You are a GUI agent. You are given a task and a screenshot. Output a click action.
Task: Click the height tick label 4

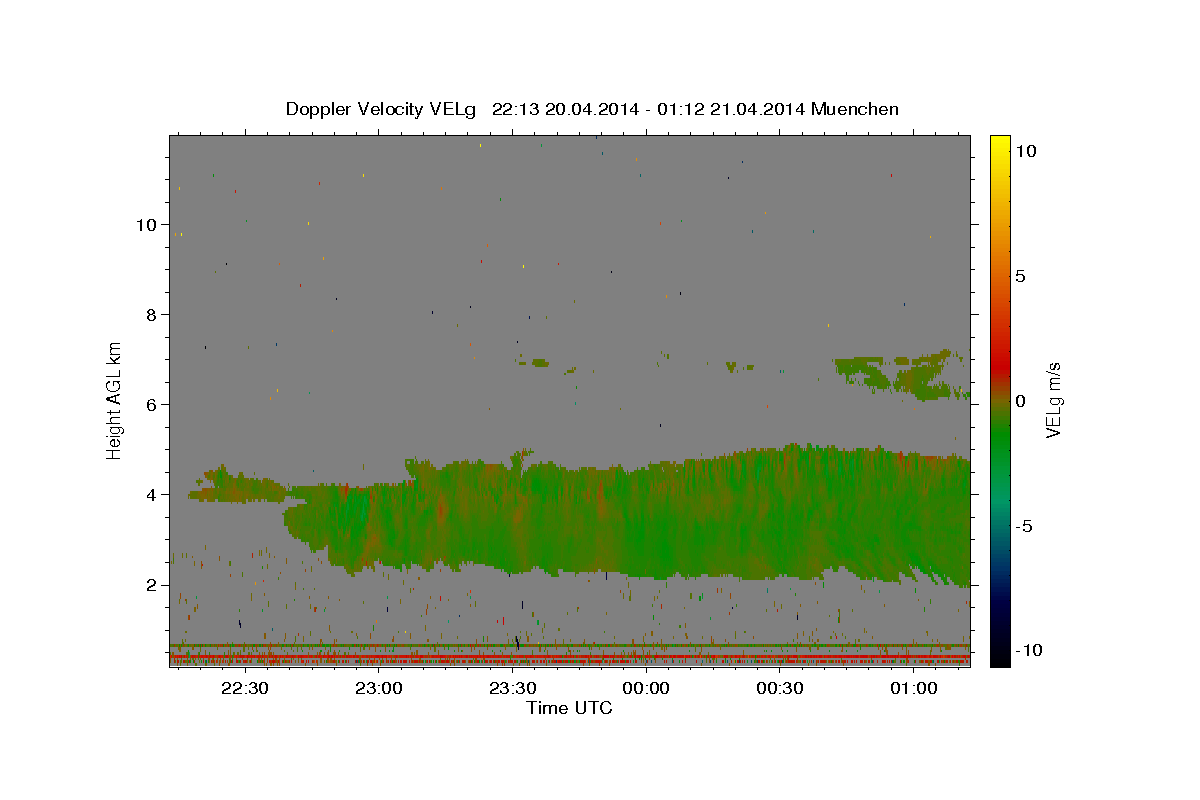click(x=150, y=494)
